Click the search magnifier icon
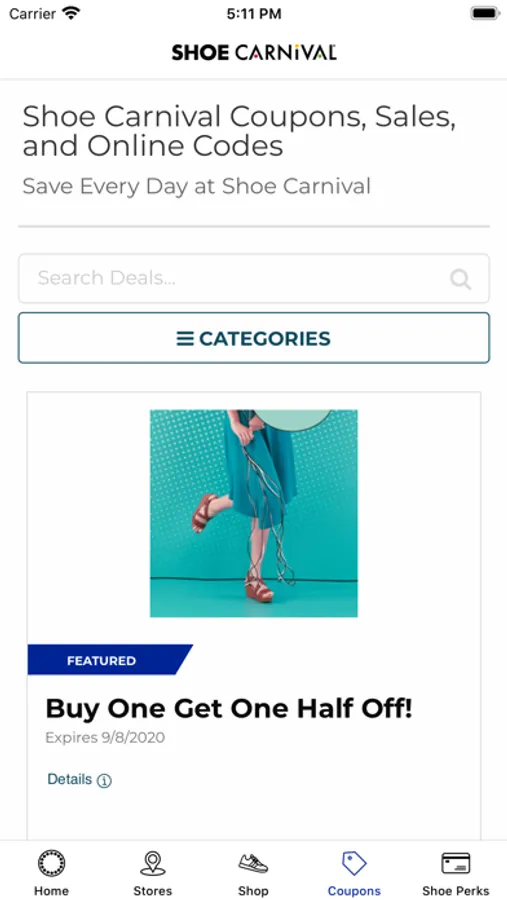Image resolution: width=507 pixels, height=900 pixels. pos(460,279)
